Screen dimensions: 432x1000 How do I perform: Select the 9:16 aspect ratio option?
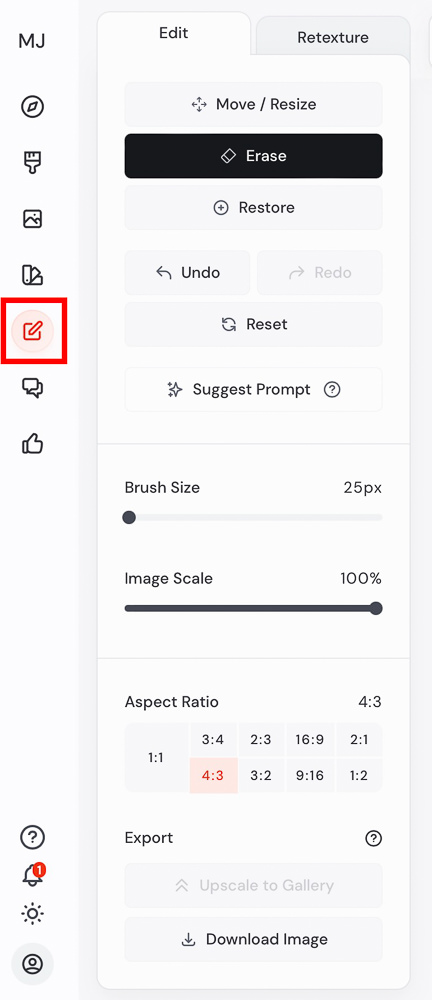309,776
